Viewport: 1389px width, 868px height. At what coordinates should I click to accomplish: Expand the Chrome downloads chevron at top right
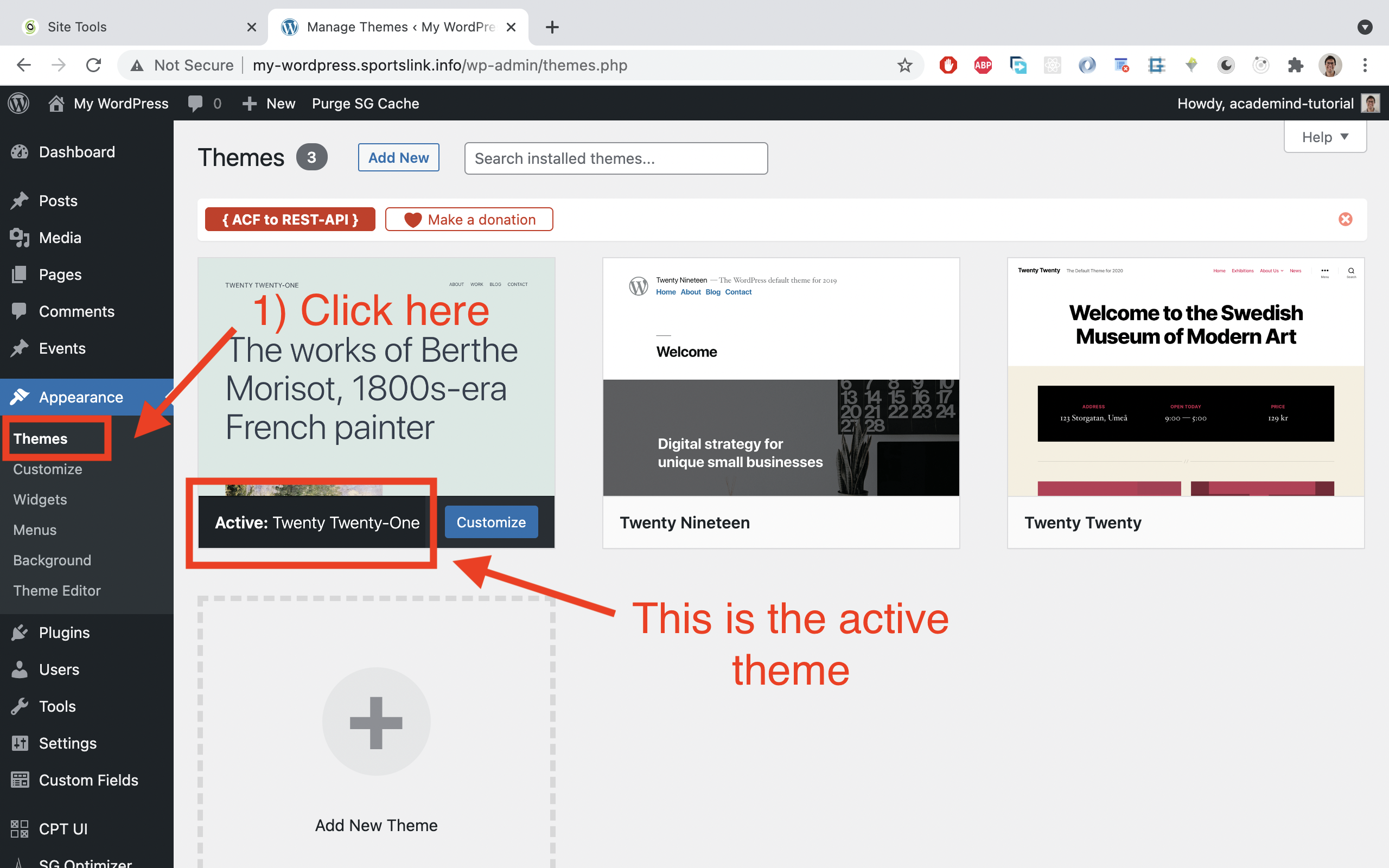click(x=1365, y=27)
